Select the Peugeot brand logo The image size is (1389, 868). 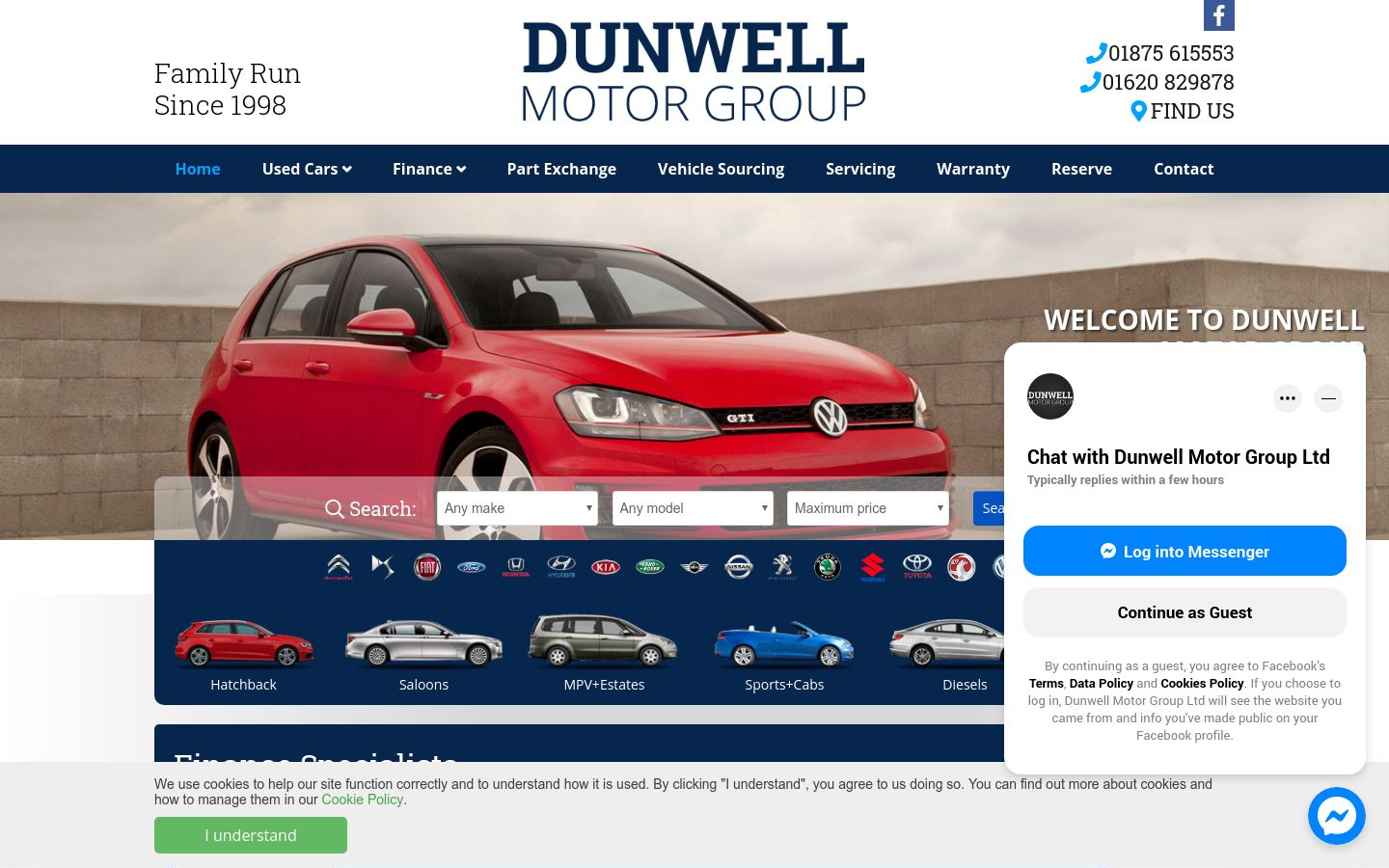tap(783, 567)
